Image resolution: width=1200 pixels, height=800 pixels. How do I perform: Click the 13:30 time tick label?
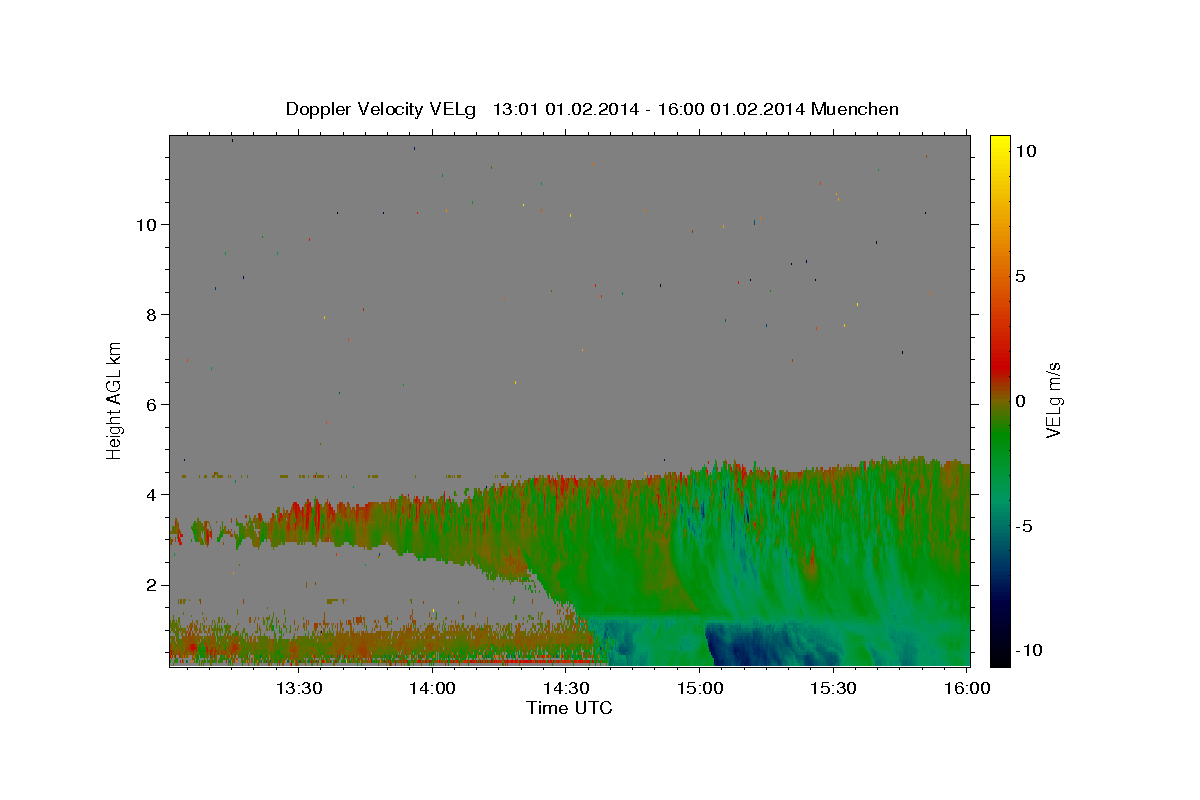pos(299,688)
